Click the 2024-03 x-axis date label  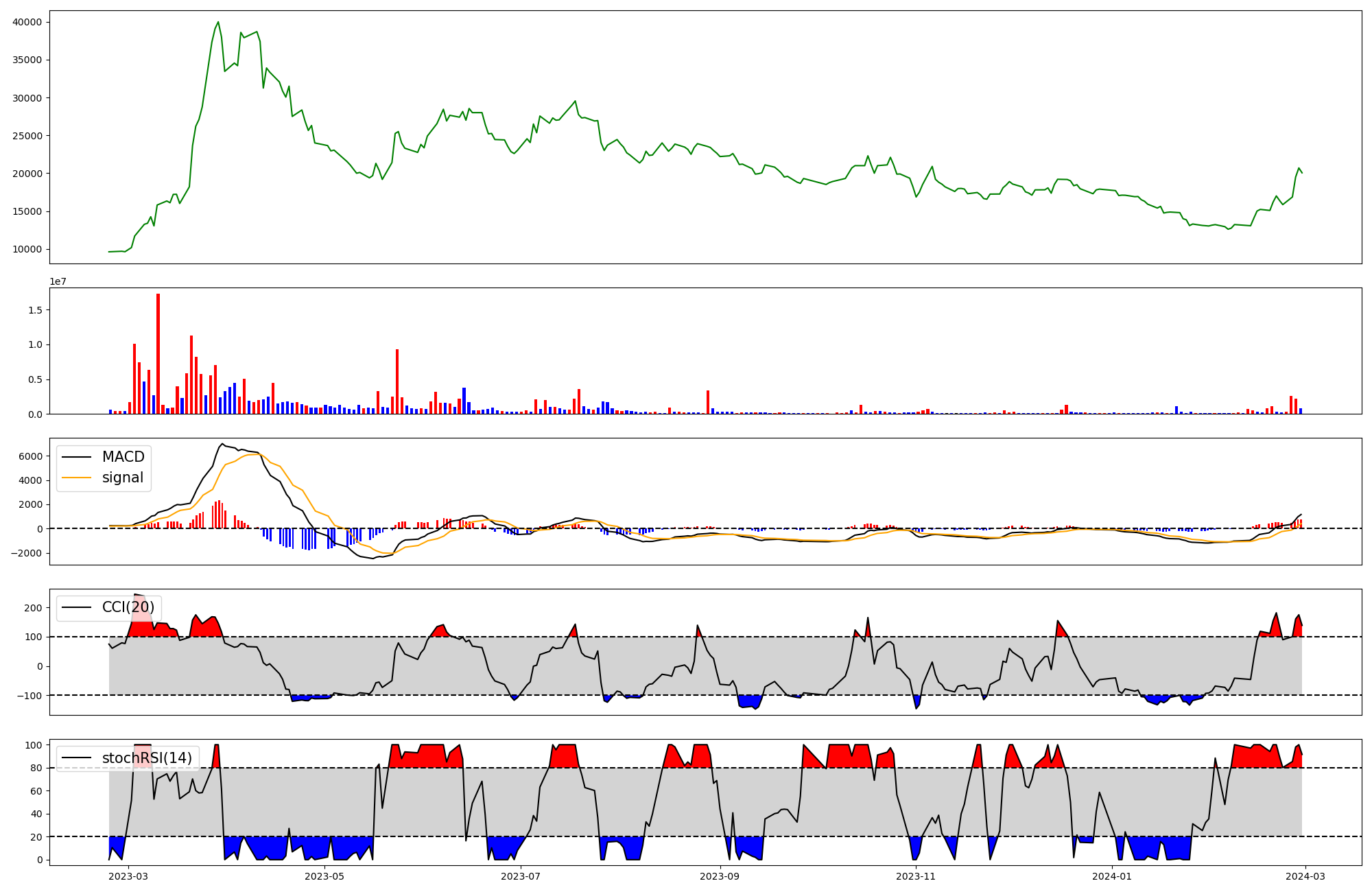pos(1305,876)
